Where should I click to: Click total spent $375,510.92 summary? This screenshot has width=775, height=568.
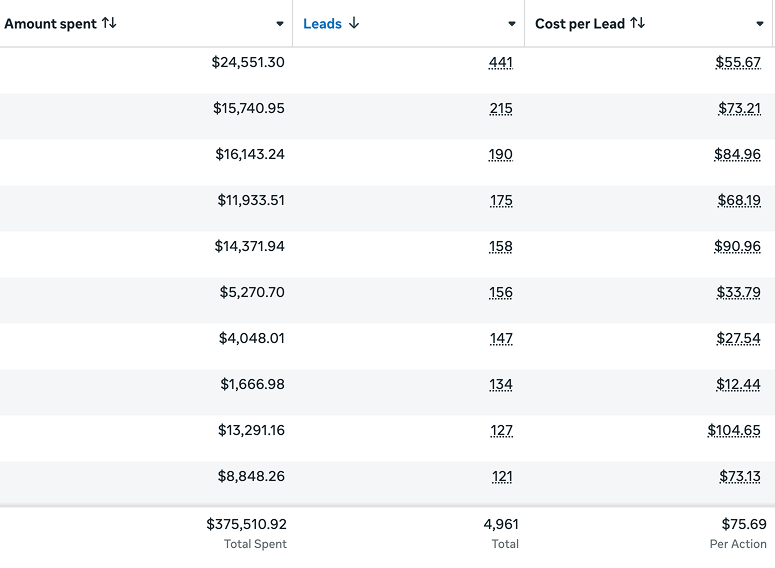click(246, 524)
